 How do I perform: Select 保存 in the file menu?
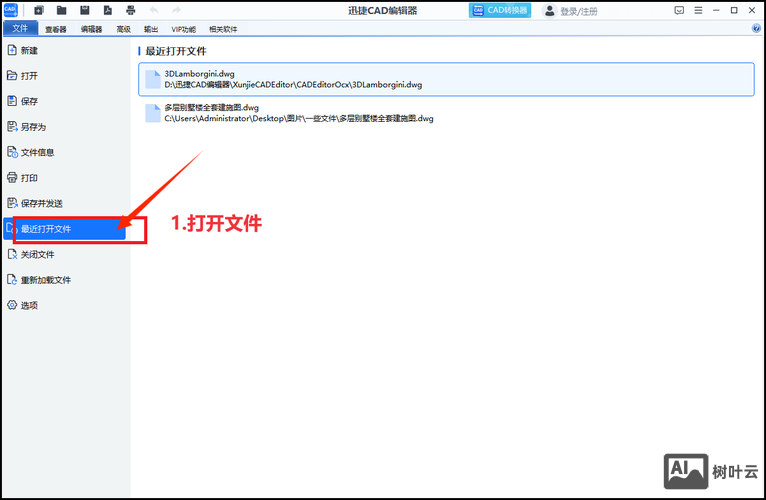[66, 101]
